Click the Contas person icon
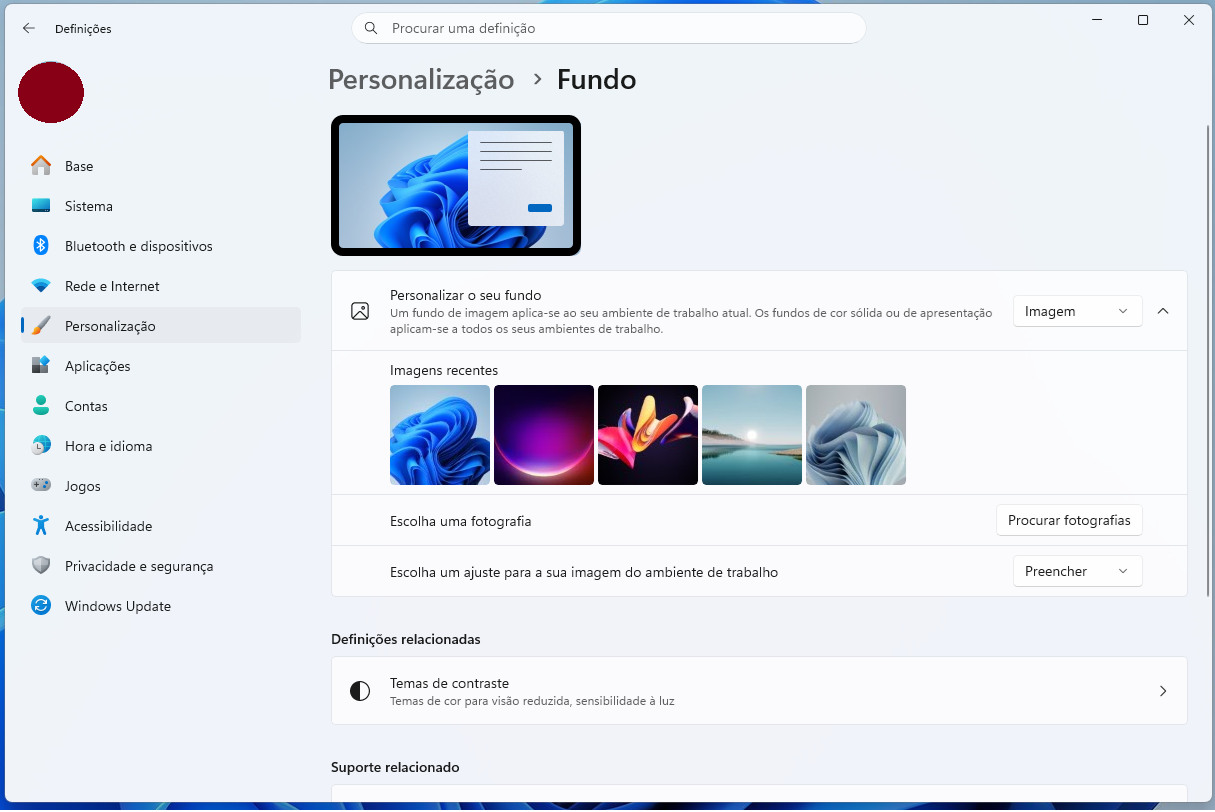The width and height of the screenshot is (1215, 812). coord(41,406)
